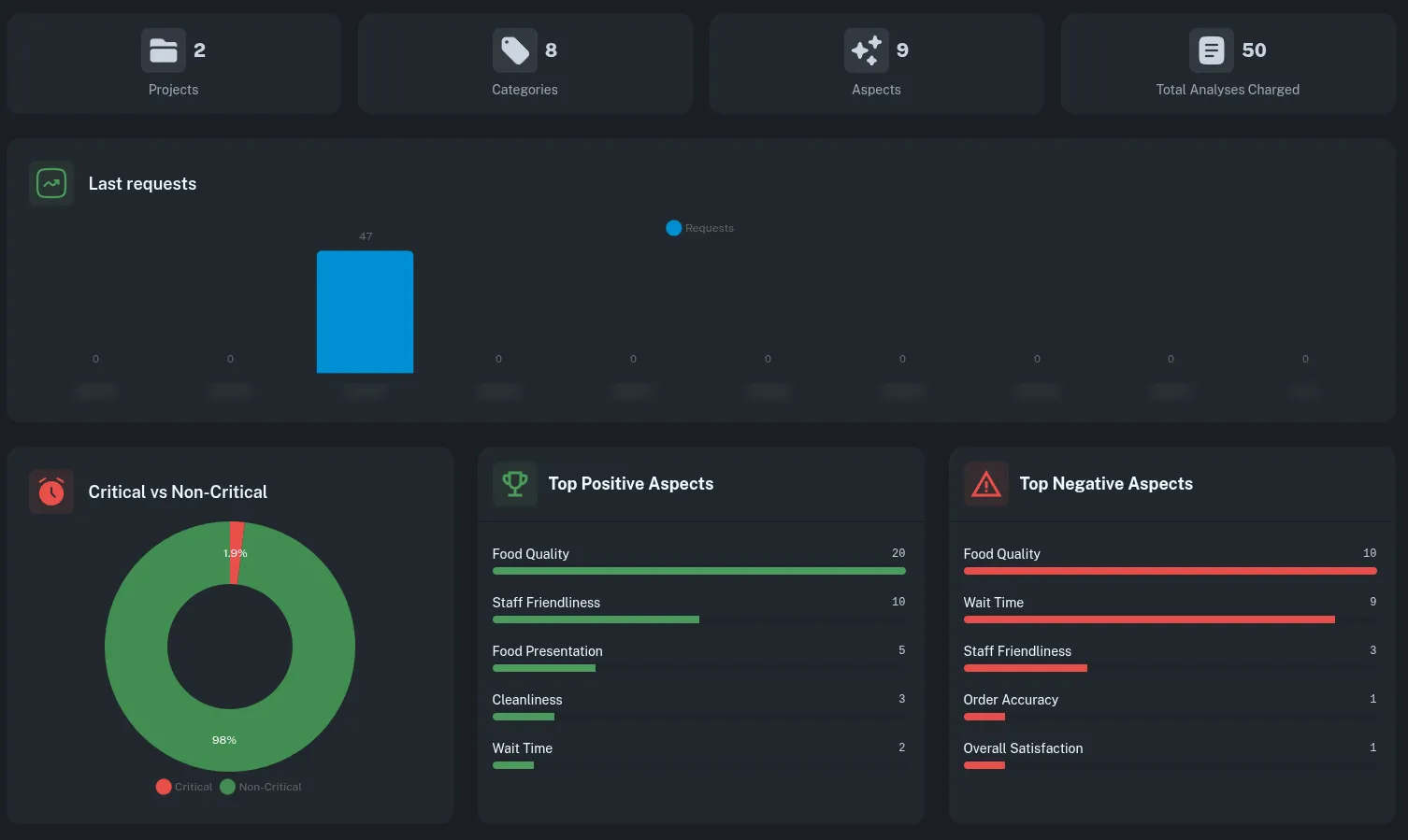Viewport: 1408px width, 840px height.
Task: Click the count 50 in analyses card
Action: pyautogui.click(x=1254, y=50)
